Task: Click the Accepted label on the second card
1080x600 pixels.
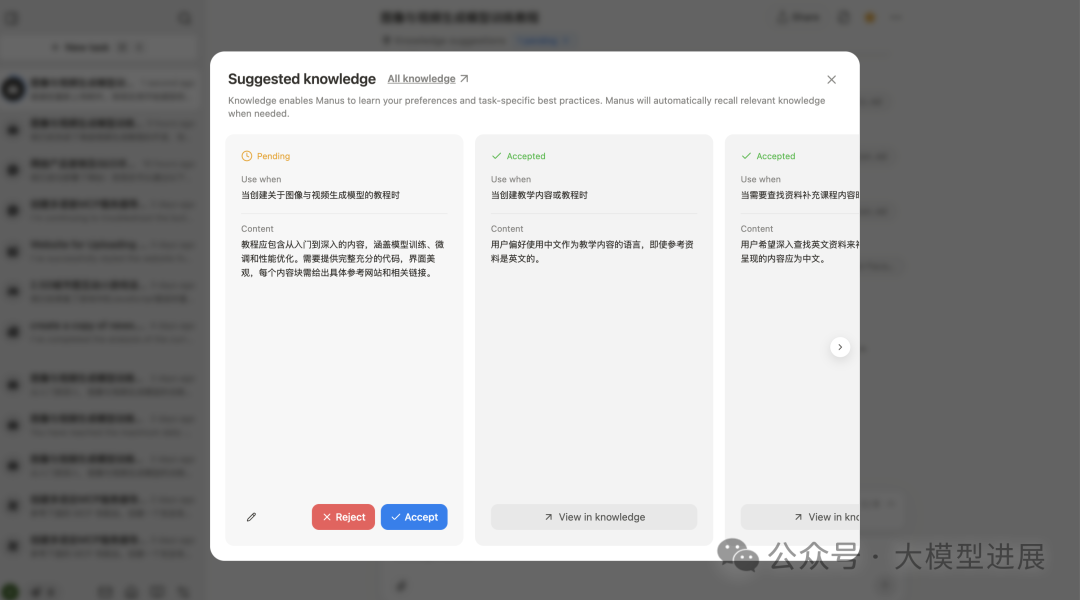Action: (x=526, y=156)
